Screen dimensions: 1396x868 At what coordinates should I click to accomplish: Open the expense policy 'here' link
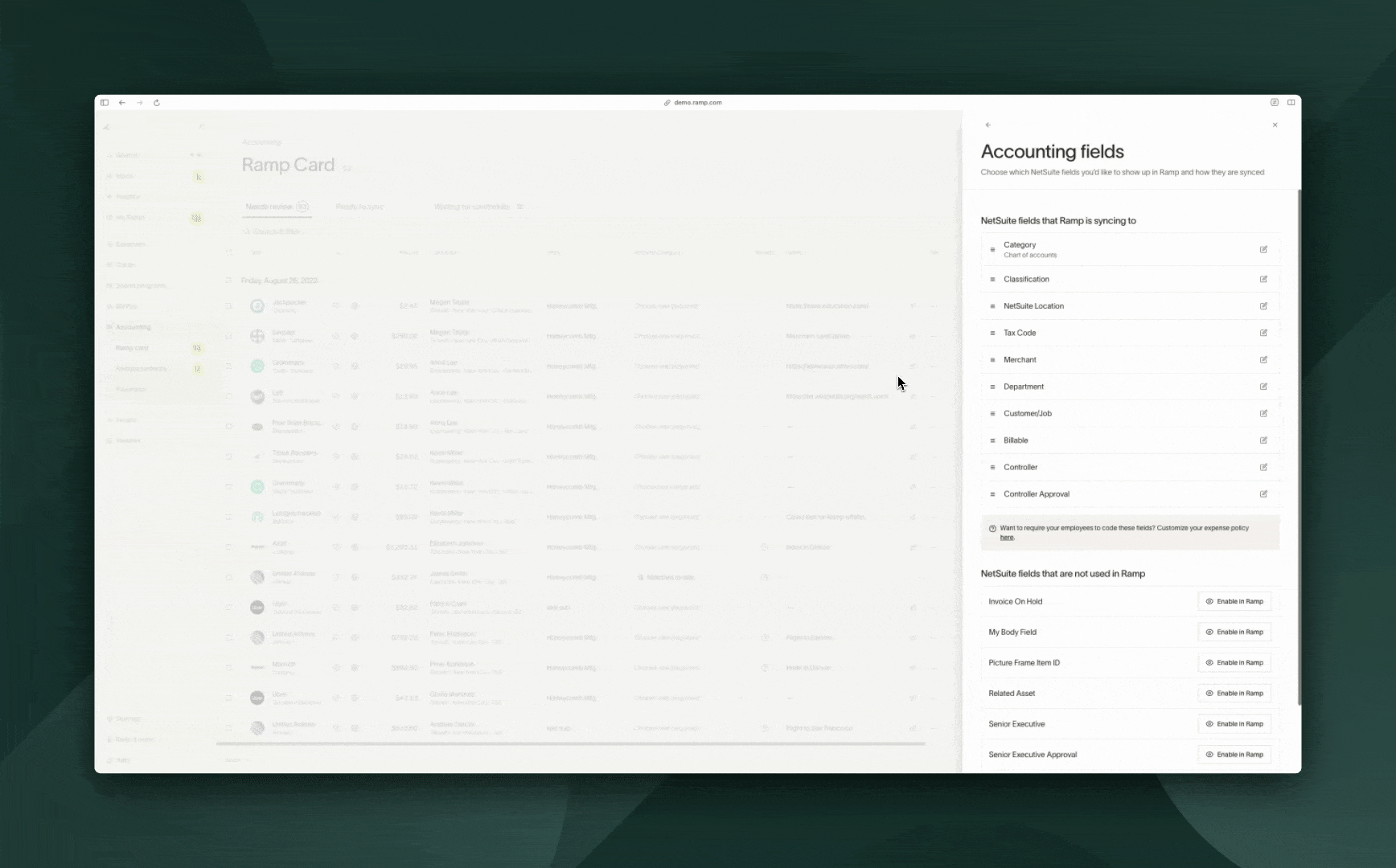(x=1007, y=538)
